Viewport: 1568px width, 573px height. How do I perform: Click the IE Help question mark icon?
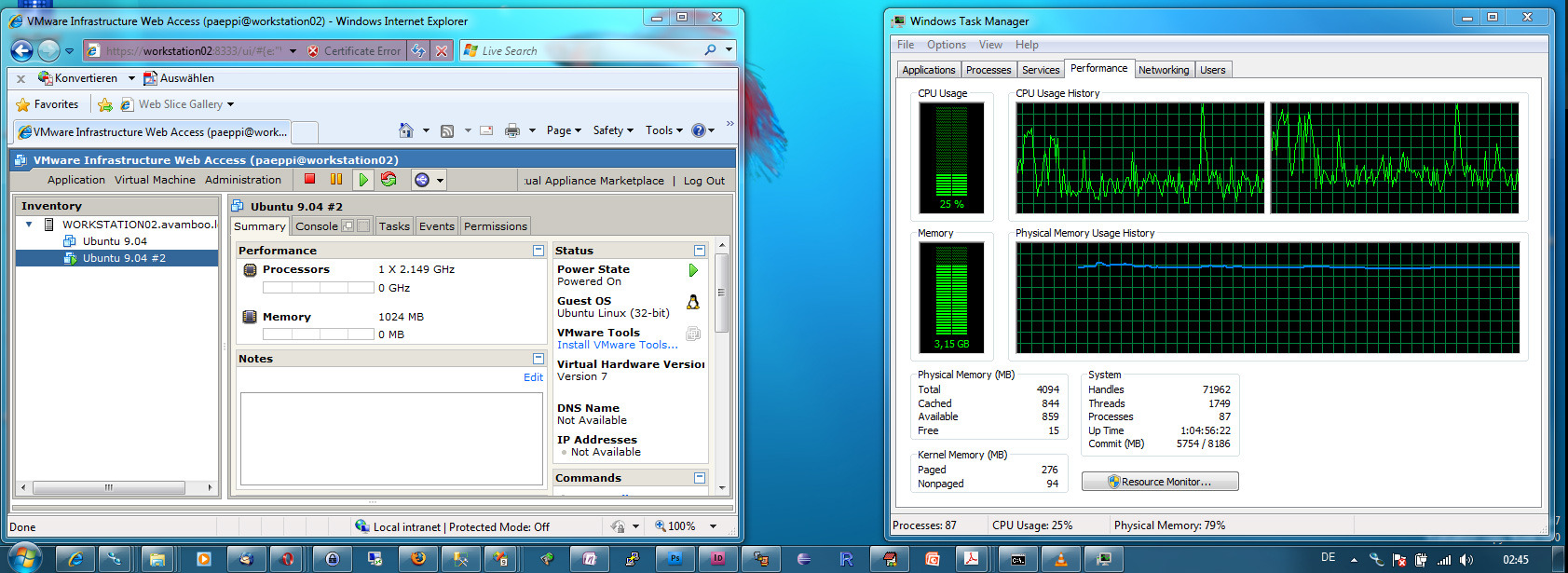(699, 130)
